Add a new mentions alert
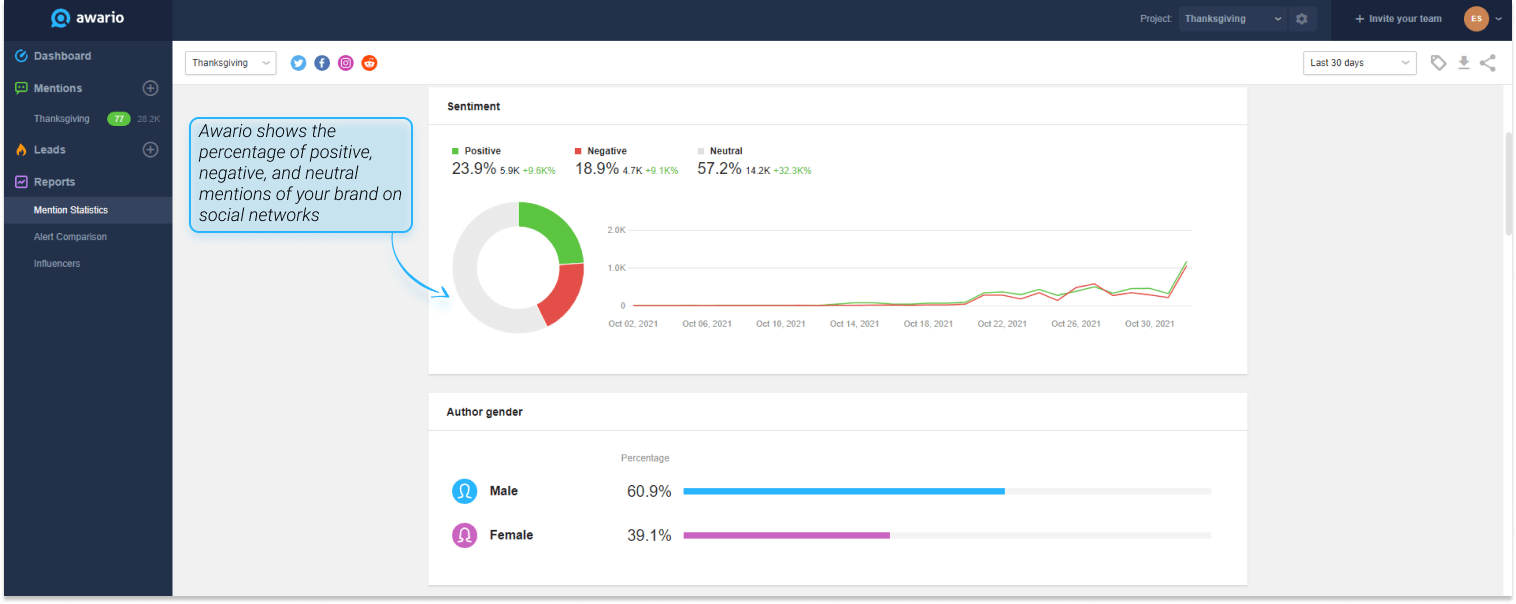 (x=151, y=88)
